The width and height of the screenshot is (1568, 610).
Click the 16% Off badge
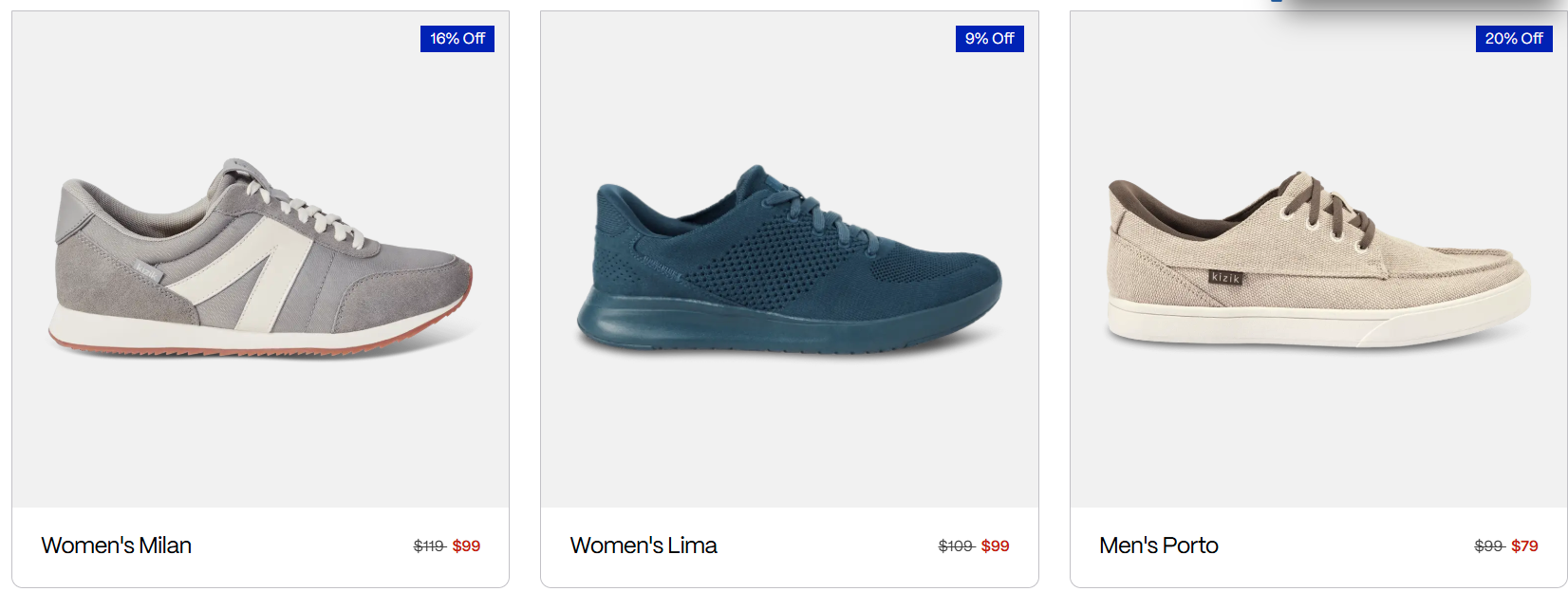pyautogui.click(x=457, y=39)
